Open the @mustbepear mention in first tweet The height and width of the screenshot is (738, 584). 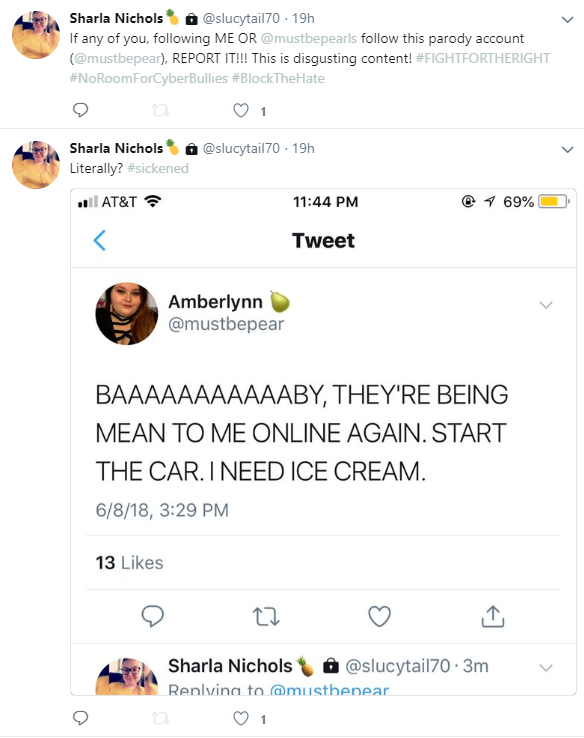click(118, 58)
